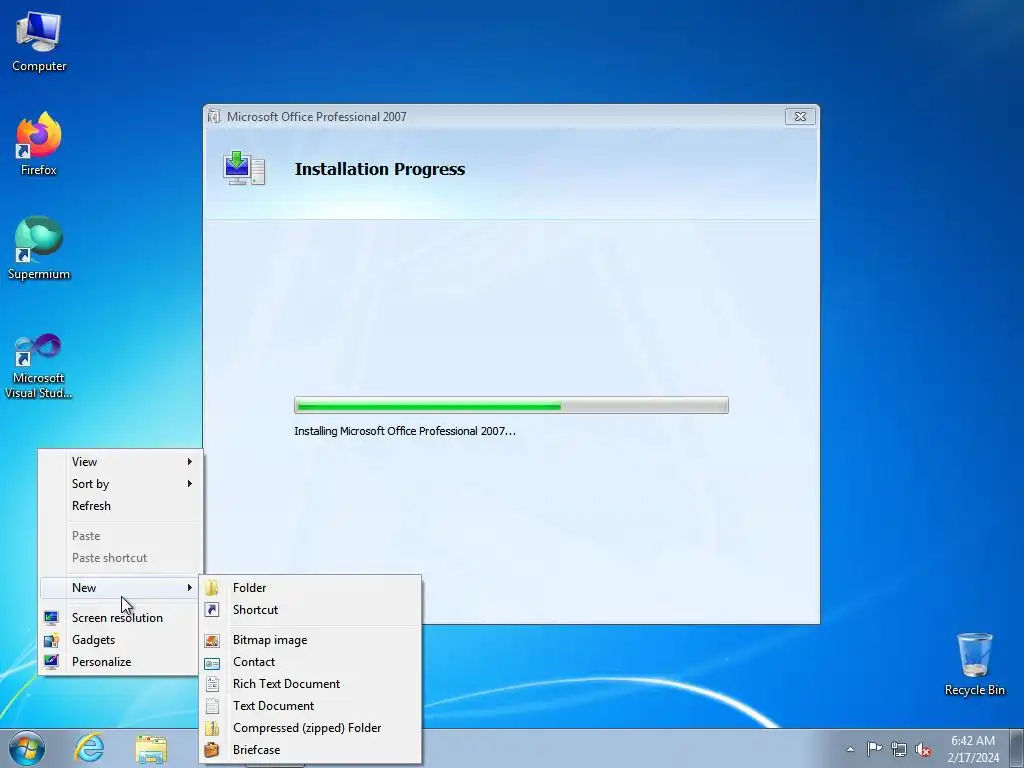Expand the View submenu
This screenshot has width=1024, height=768.
[x=121, y=462]
